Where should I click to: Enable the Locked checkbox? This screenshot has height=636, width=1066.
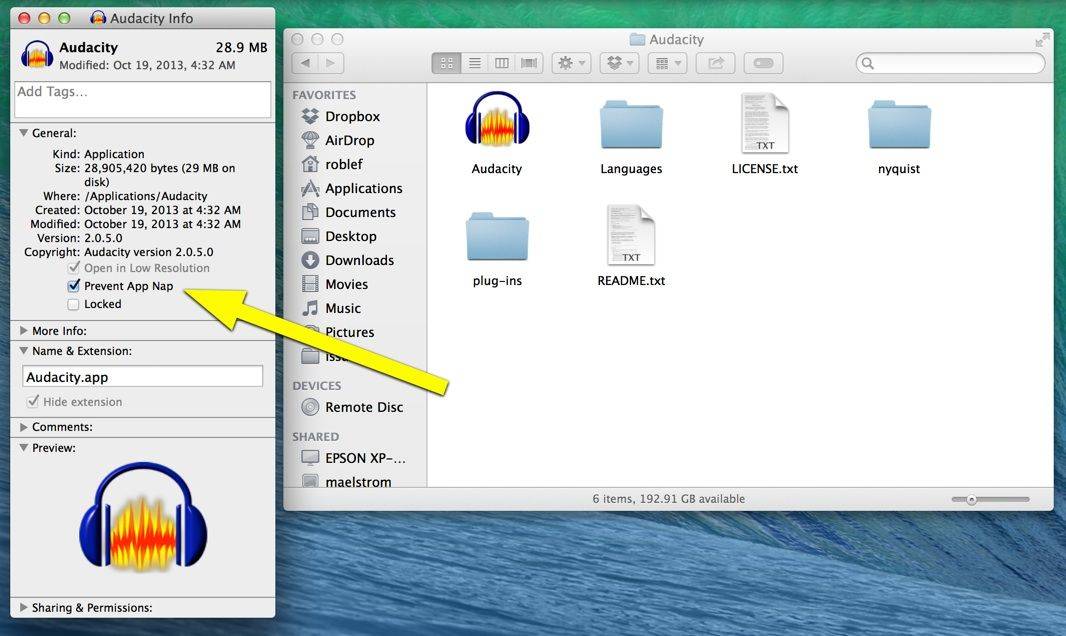tap(73, 304)
